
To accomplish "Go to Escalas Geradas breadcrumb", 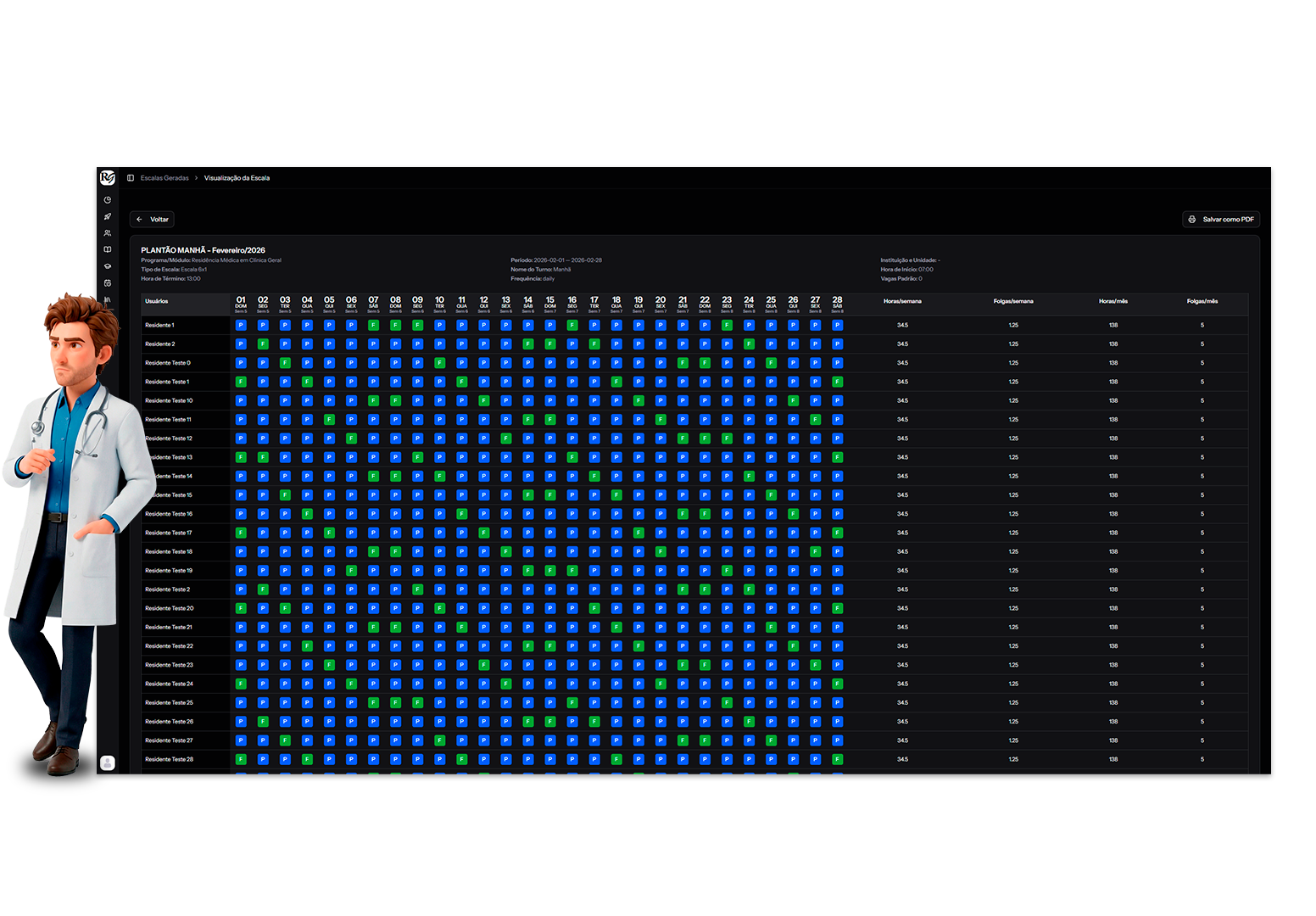I will 164,178.
